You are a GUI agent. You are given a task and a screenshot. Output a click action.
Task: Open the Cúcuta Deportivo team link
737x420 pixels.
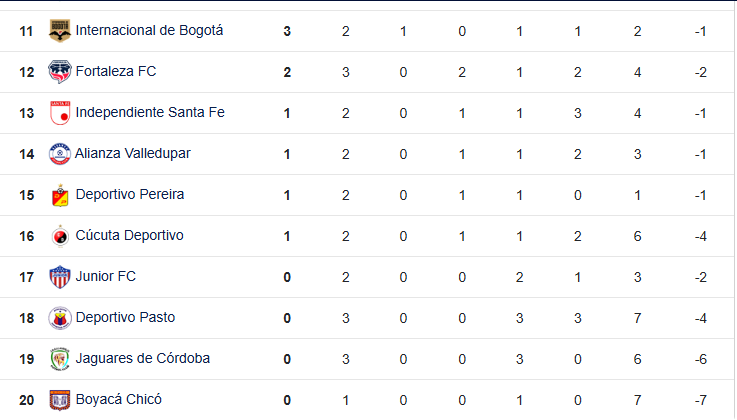click(x=129, y=235)
